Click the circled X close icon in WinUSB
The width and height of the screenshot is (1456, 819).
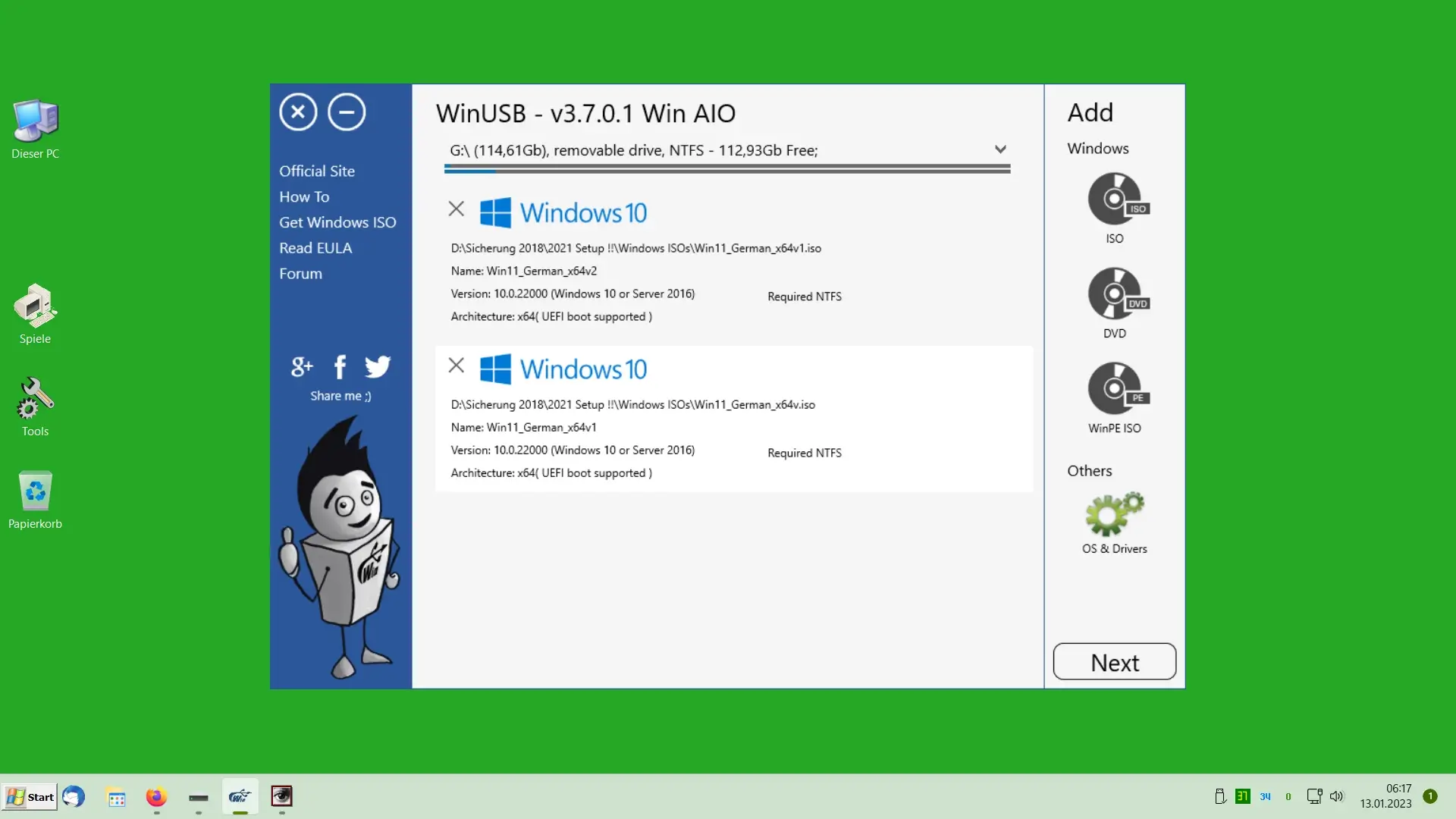tap(298, 112)
